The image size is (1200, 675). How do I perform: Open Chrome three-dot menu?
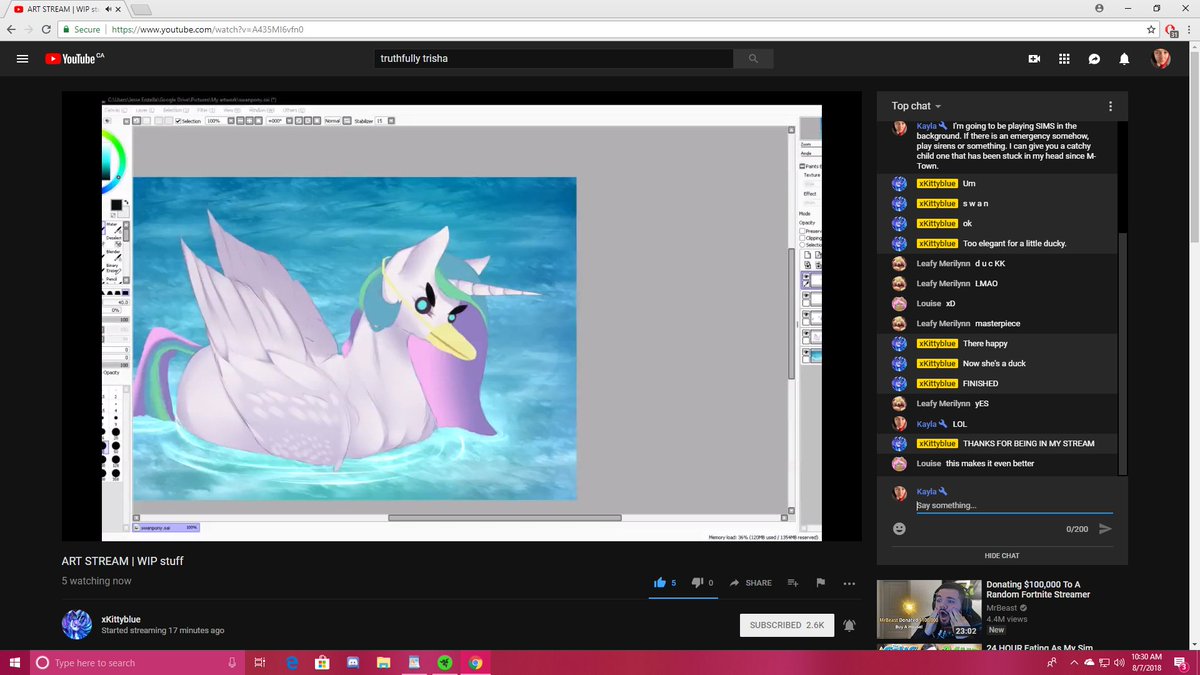click(1190, 30)
